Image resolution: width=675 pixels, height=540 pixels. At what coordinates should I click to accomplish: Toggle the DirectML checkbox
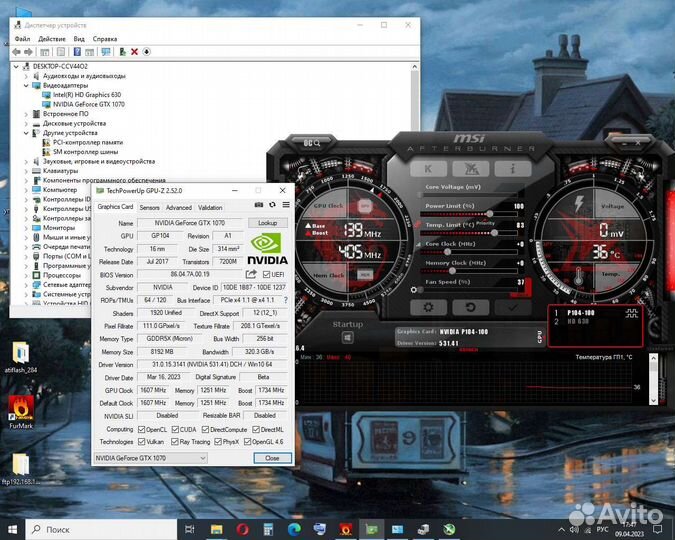click(x=256, y=429)
